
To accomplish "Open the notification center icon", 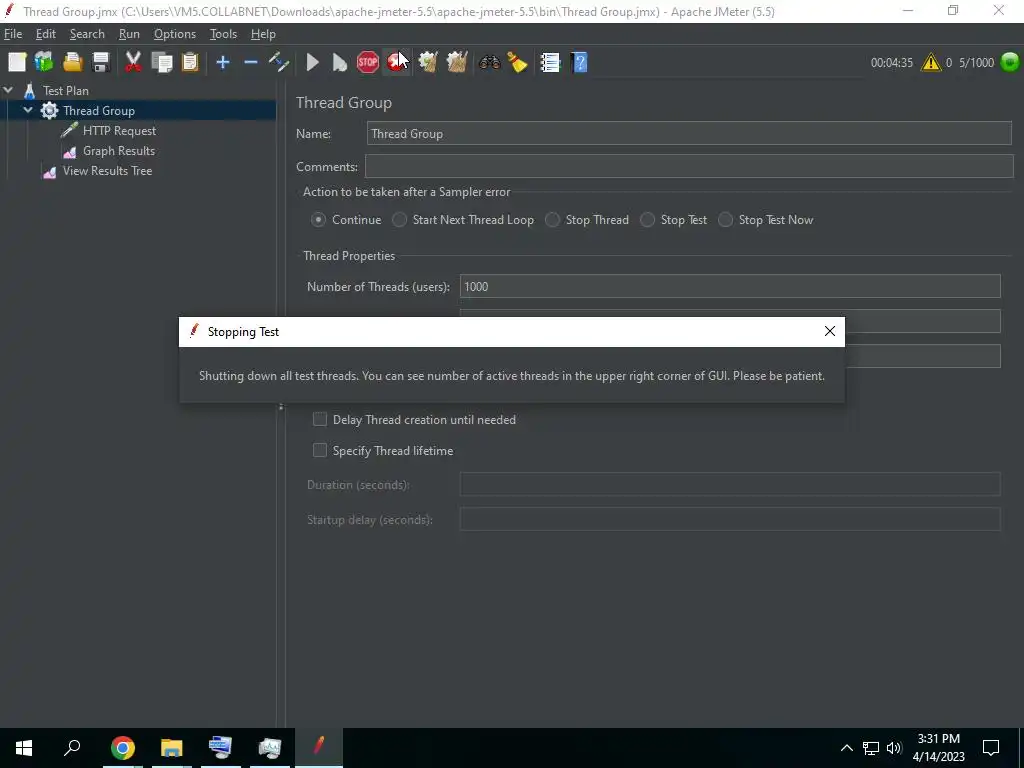I will 991,748.
